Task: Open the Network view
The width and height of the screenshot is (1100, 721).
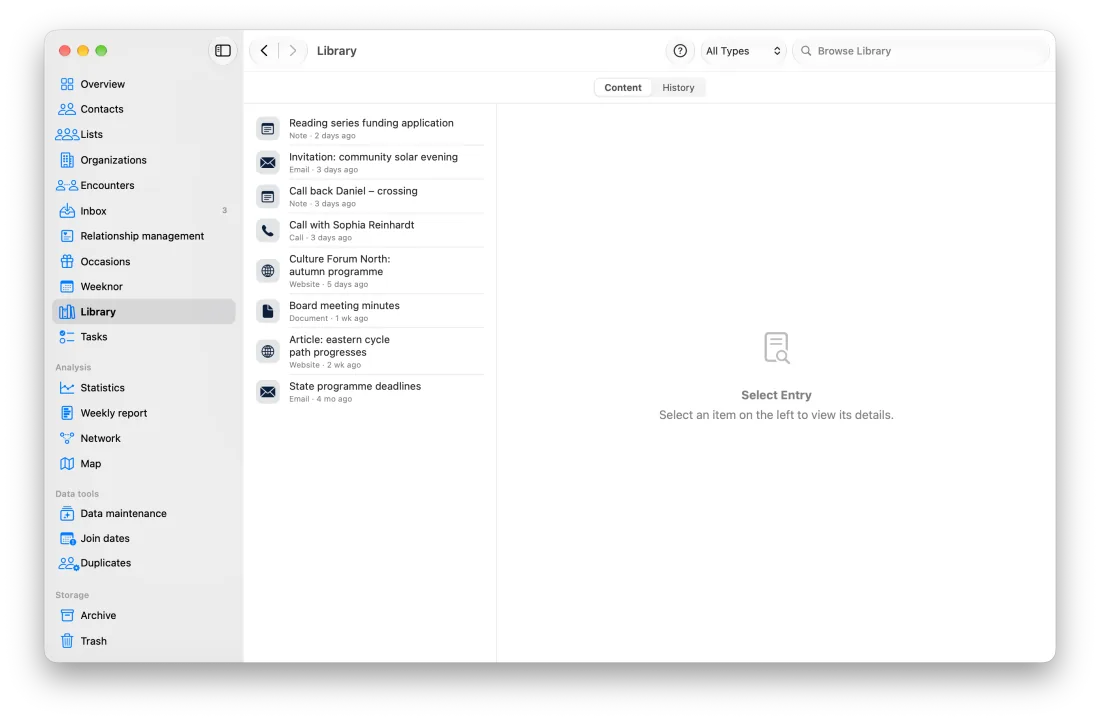Action: (x=144, y=438)
